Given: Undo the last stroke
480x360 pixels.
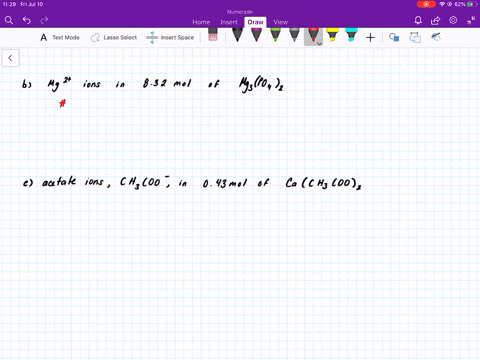Looking at the screenshot, I should (27, 20).
